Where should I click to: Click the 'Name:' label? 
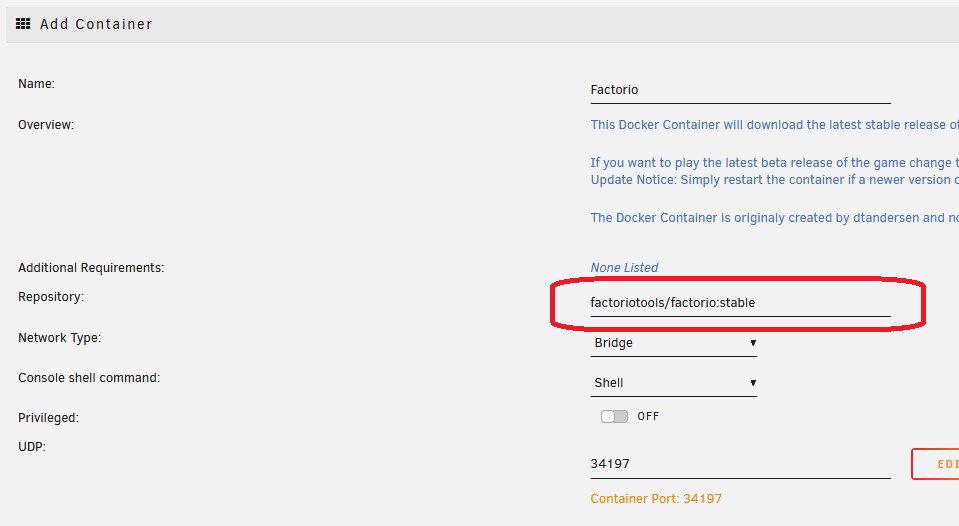[36, 84]
